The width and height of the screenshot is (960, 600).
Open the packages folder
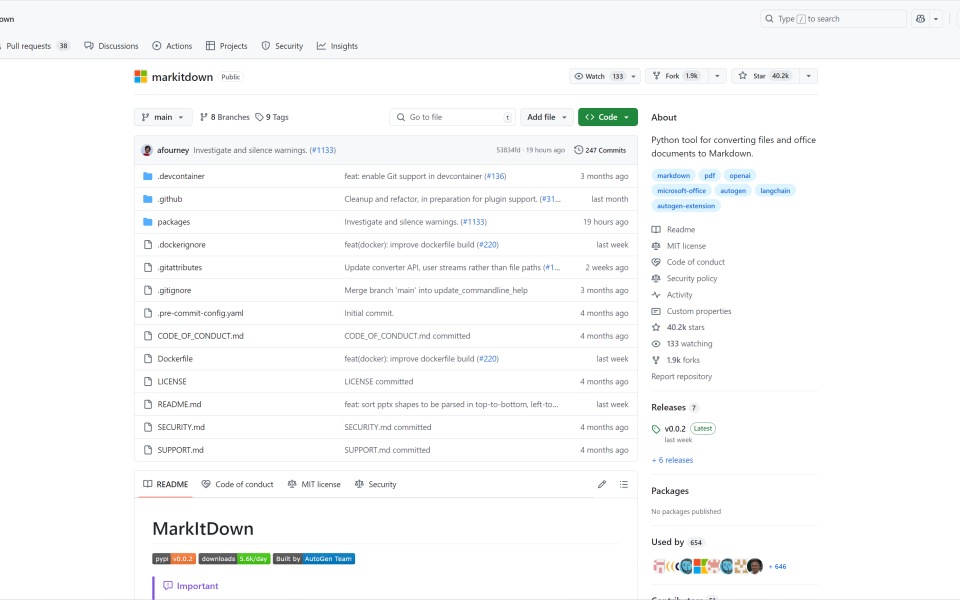coord(174,222)
